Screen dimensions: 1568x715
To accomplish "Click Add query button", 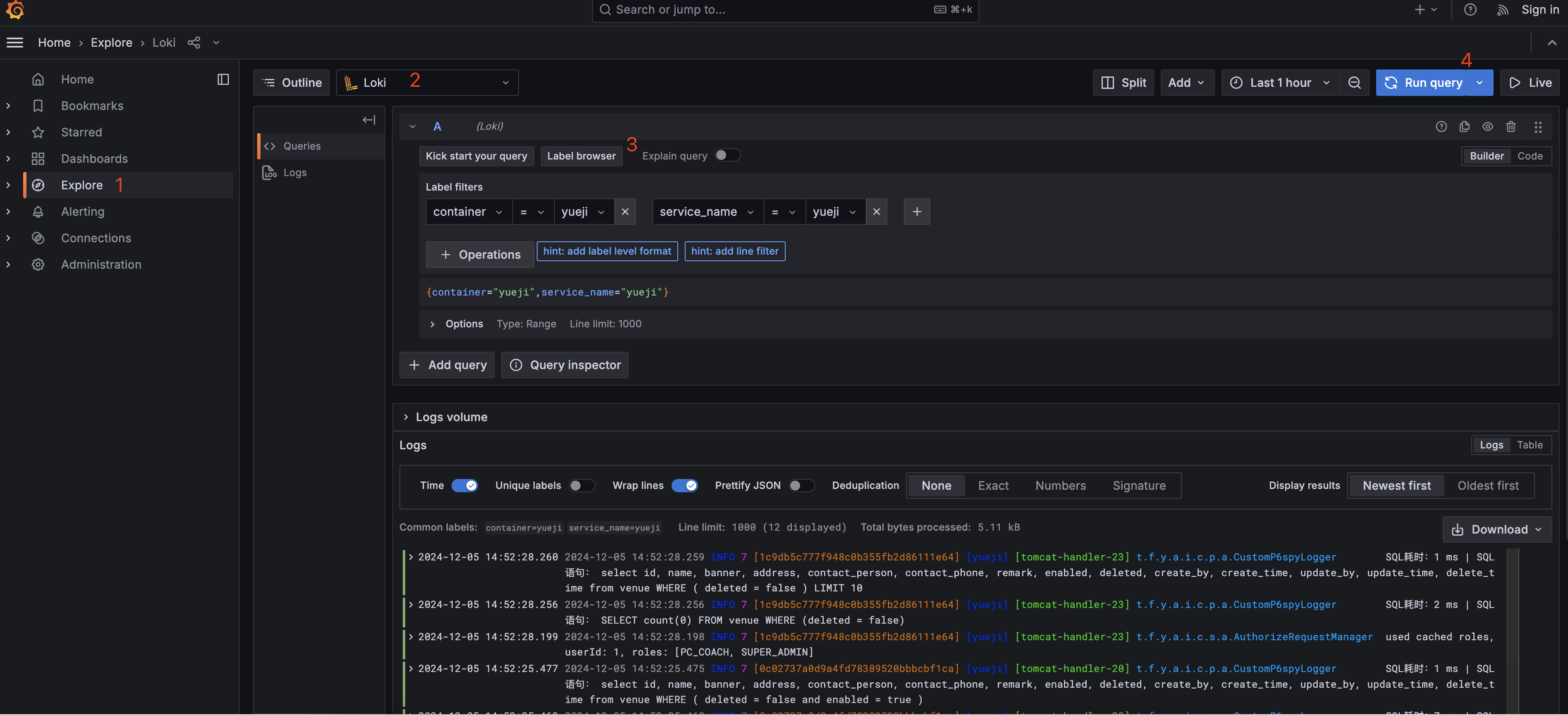I will click(x=447, y=365).
